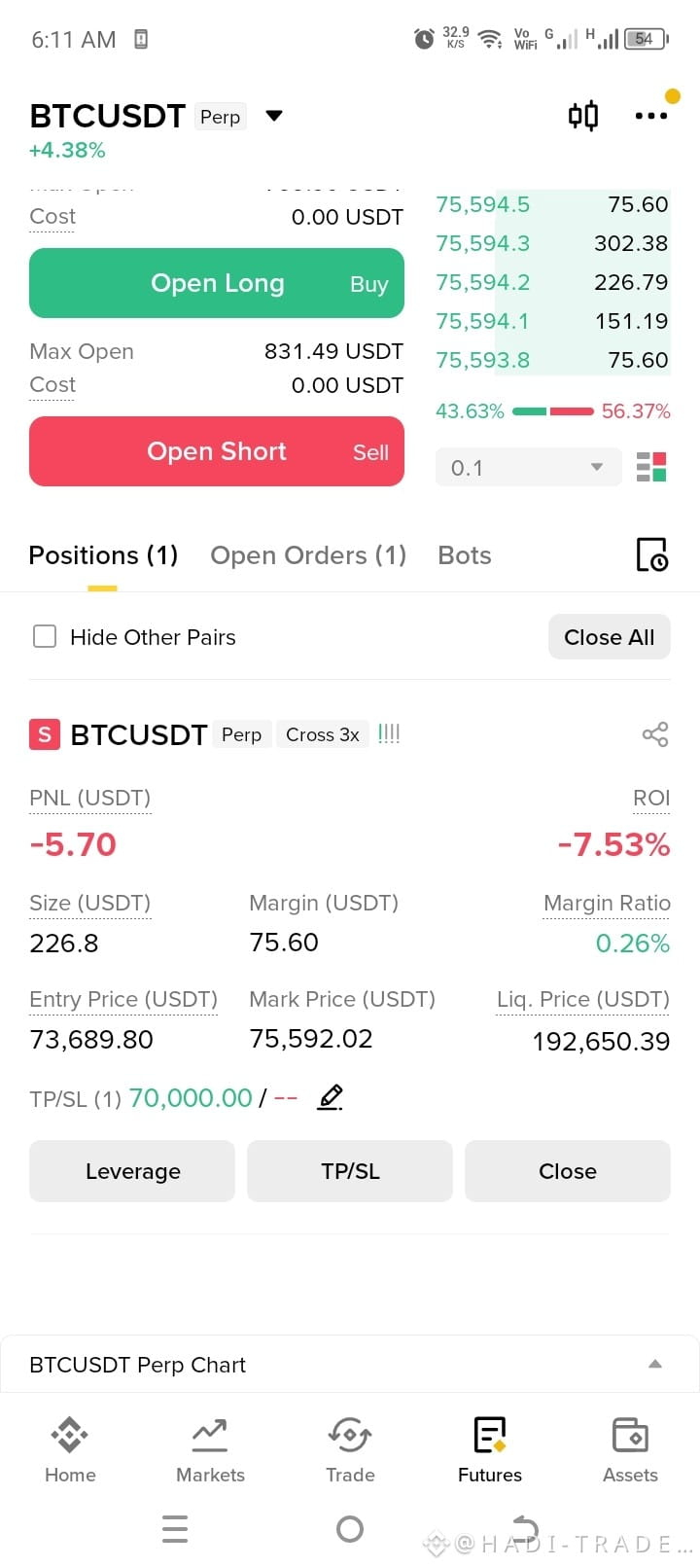This screenshot has height=1568, width=700.
Task: Open the candlestick chart icon
Action: tap(583, 116)
